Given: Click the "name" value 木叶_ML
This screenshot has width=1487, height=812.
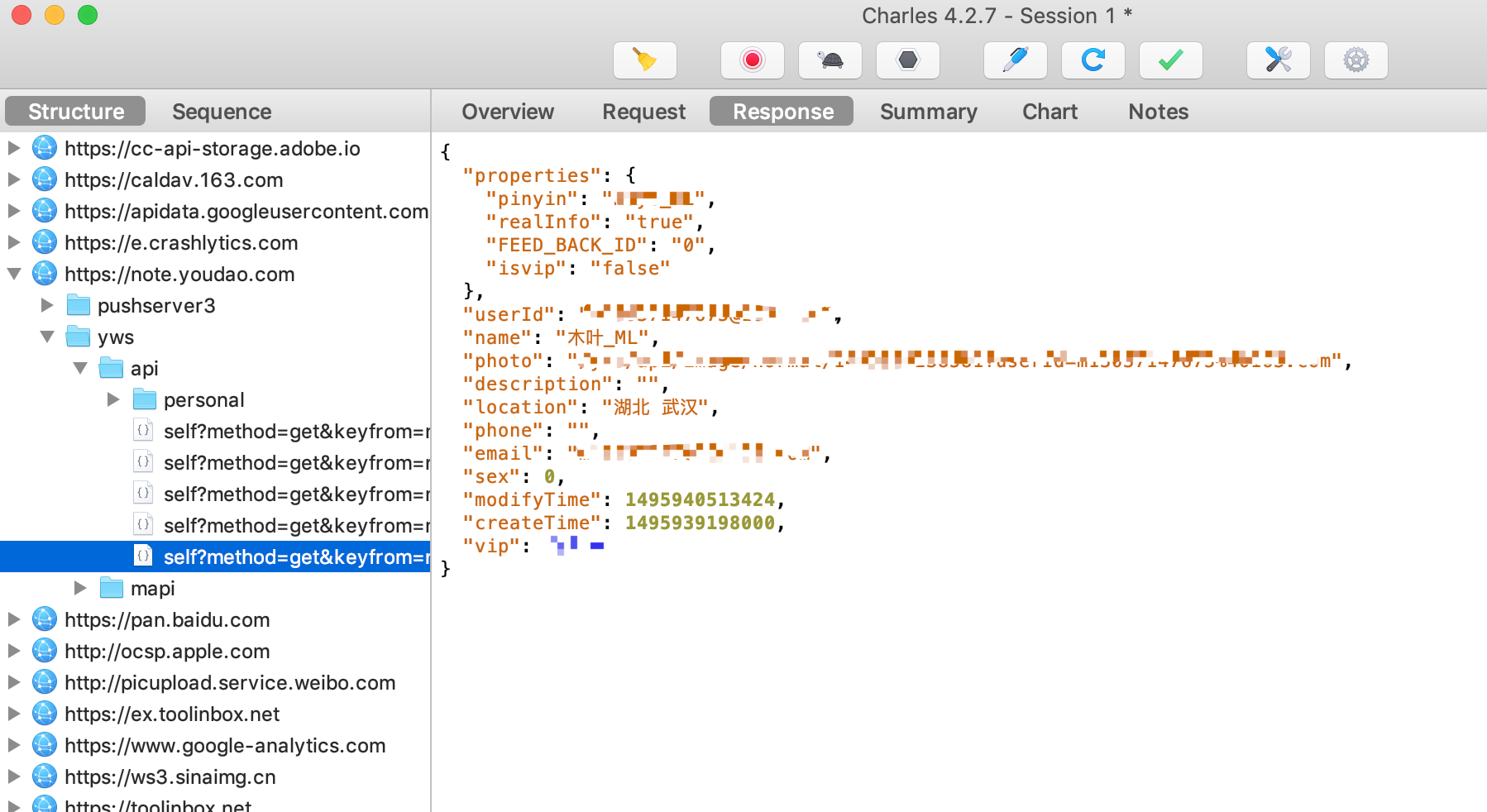Looking at the screenshot, I should [602, 337].
